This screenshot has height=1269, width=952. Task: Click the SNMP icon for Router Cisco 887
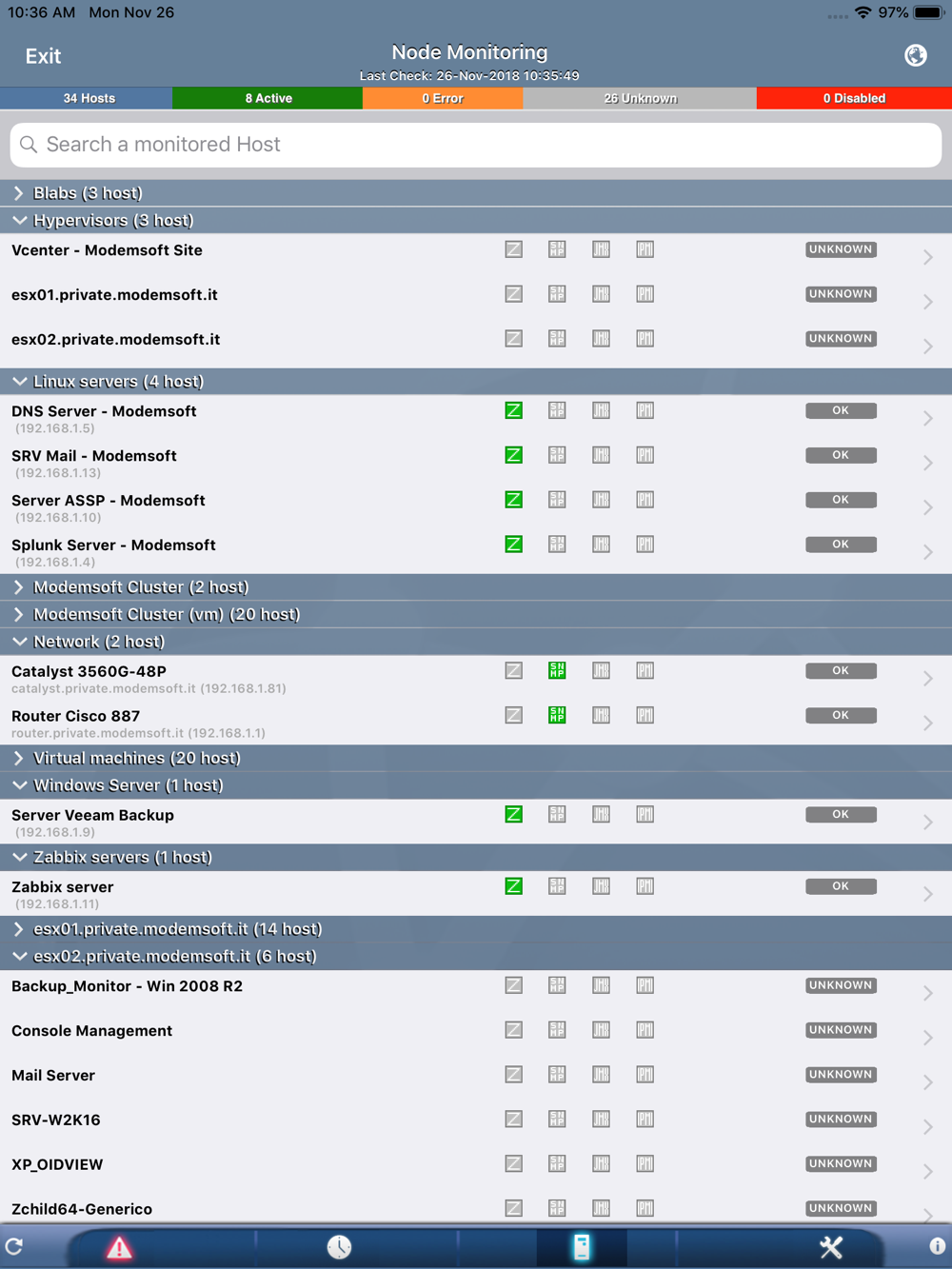[557, 715]
